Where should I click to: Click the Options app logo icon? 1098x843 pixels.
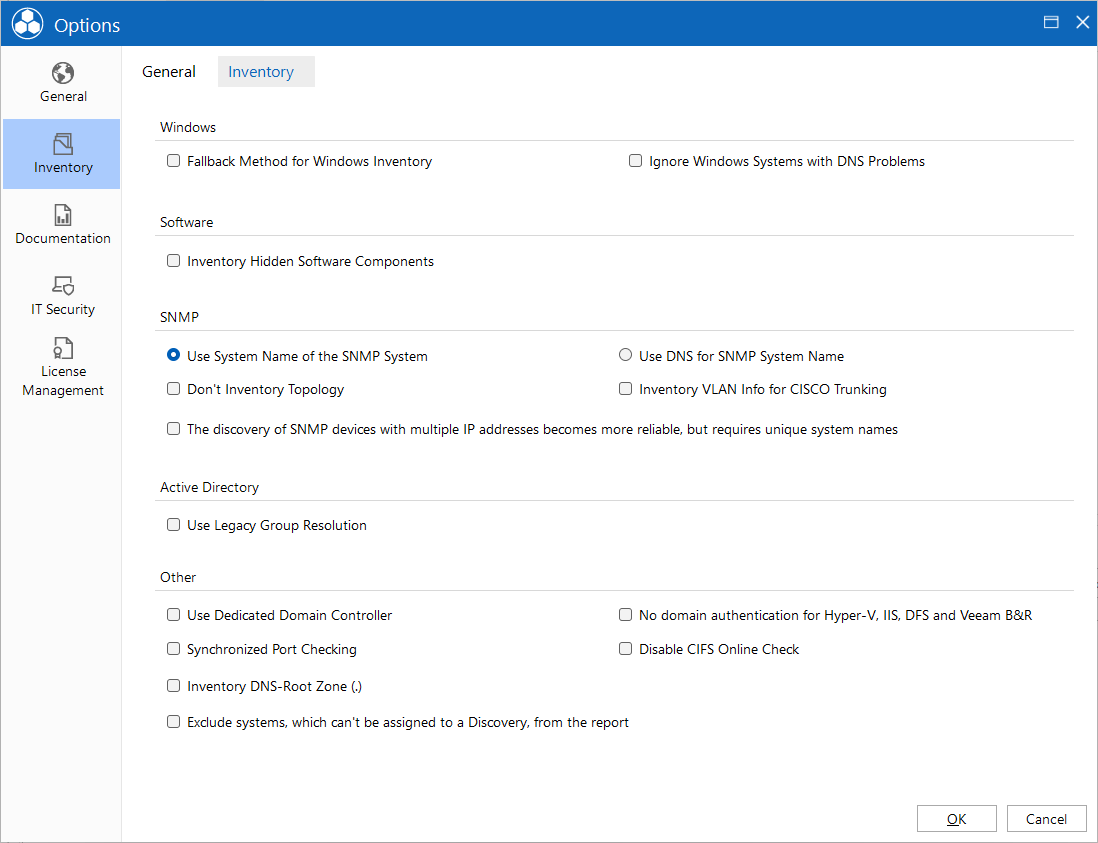tap(28, 24)
